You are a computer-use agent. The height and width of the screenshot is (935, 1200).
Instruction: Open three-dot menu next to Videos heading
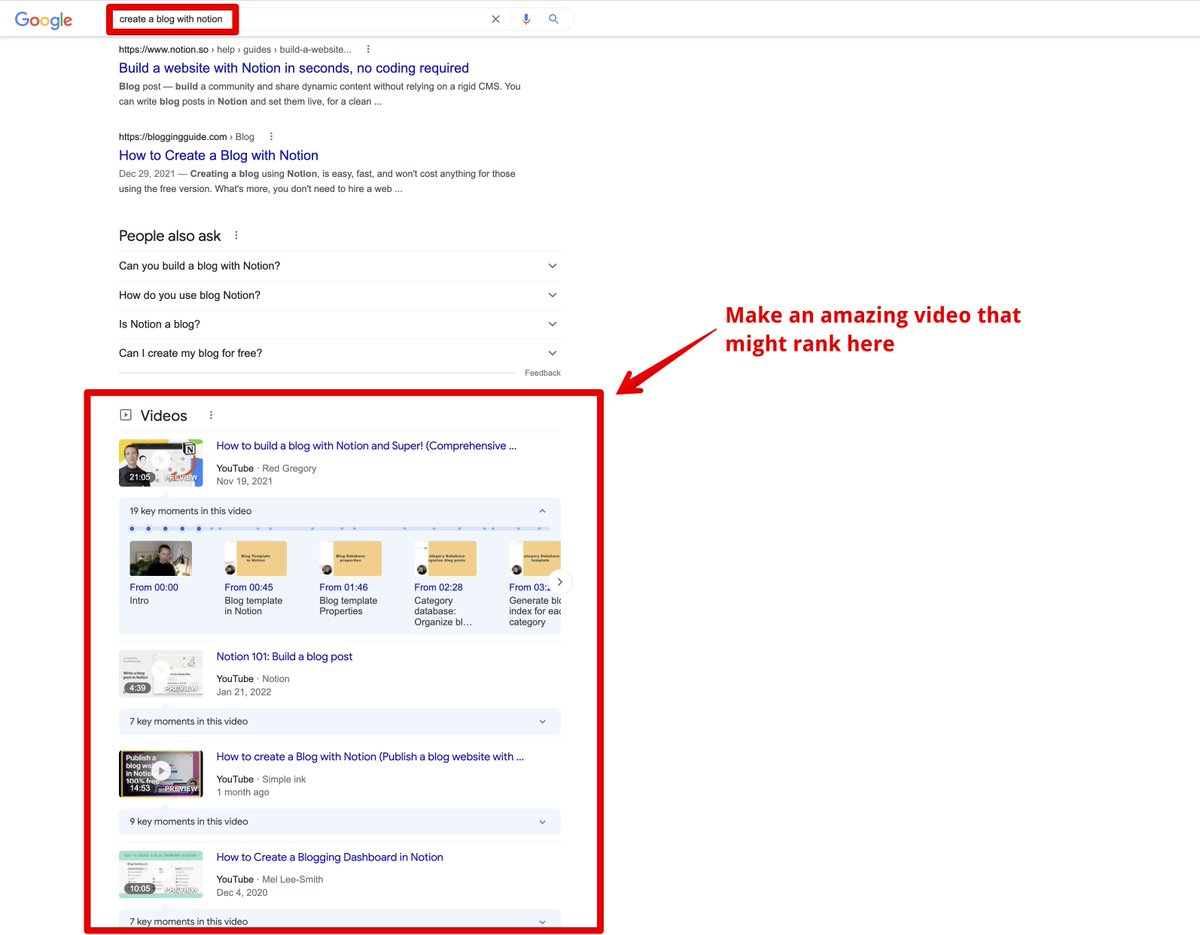coord(211,416)
